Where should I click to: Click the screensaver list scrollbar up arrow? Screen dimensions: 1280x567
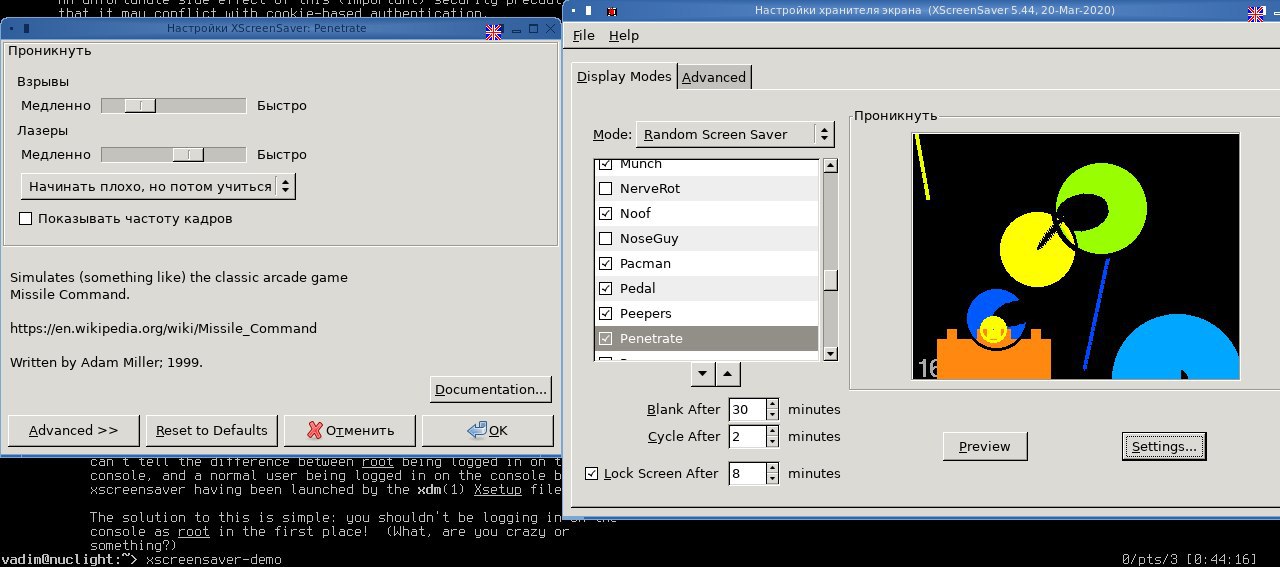pyautogui.click(x=830, y=166)
